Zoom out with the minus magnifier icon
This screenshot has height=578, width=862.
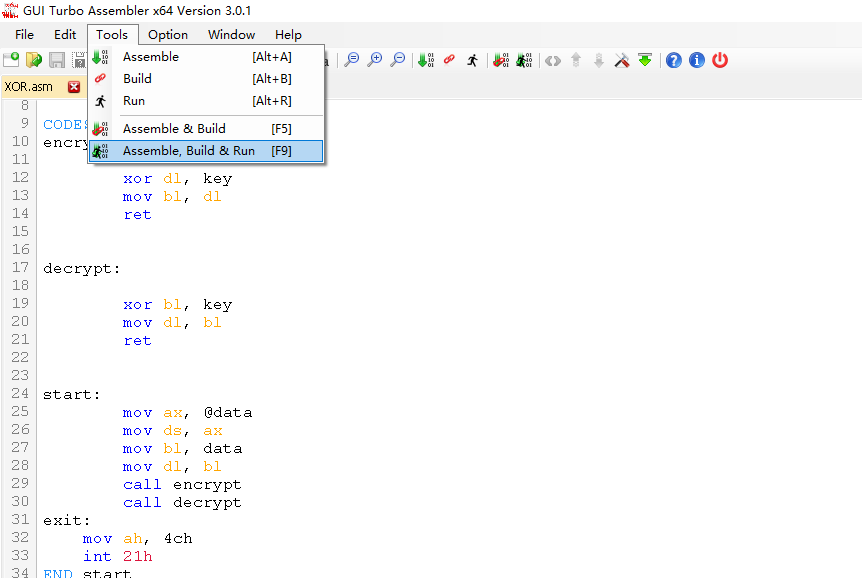398,60
